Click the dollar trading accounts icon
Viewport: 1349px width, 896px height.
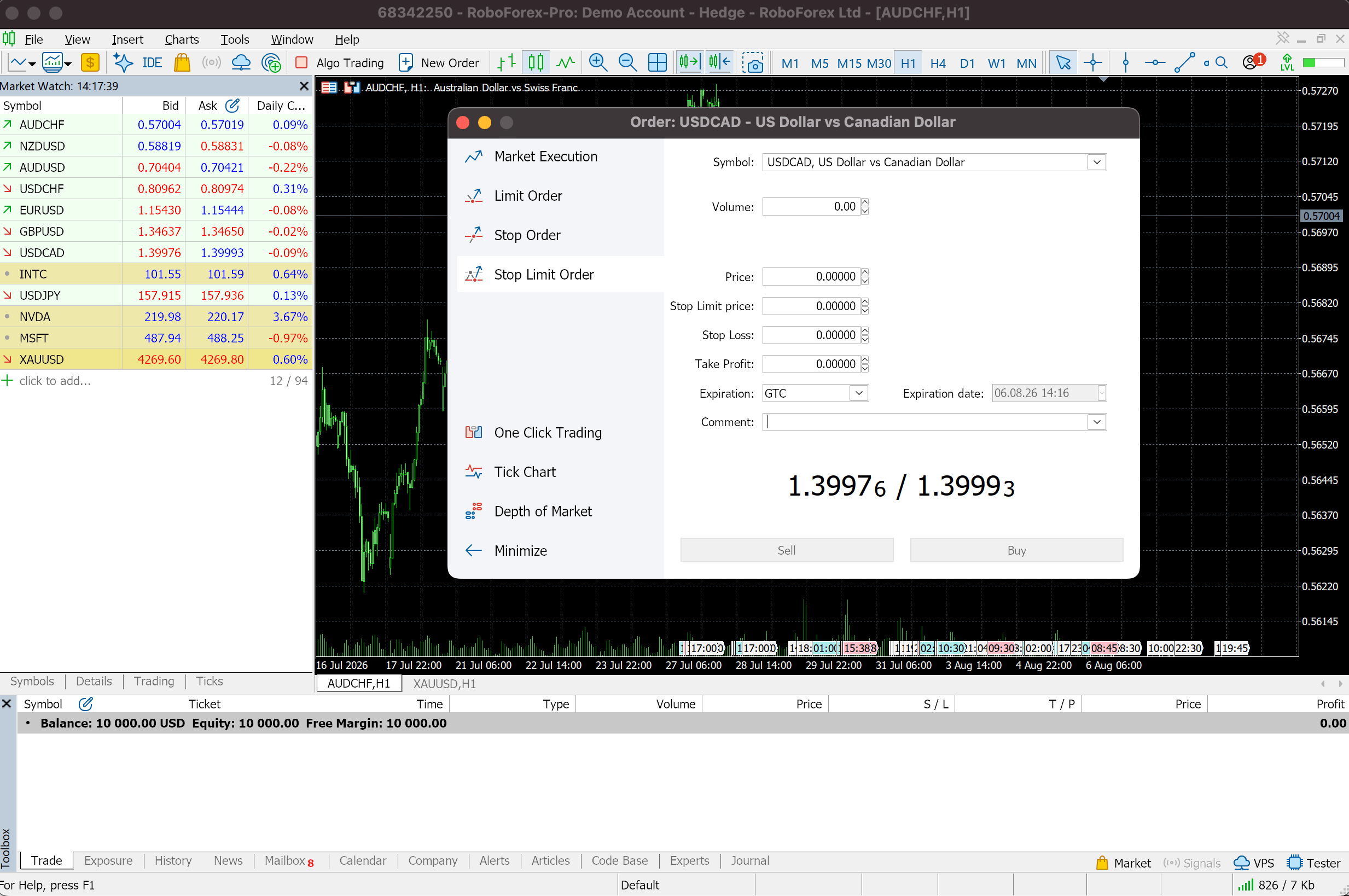coord(90,62)
